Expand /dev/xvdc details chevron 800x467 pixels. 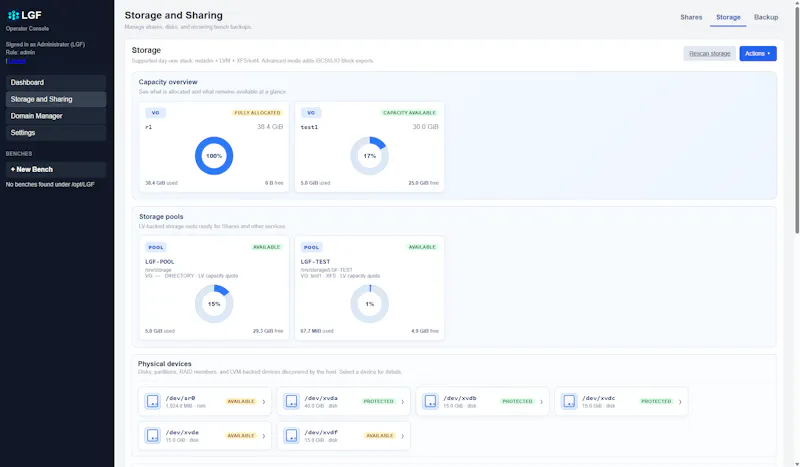click(x=680, y=402)
